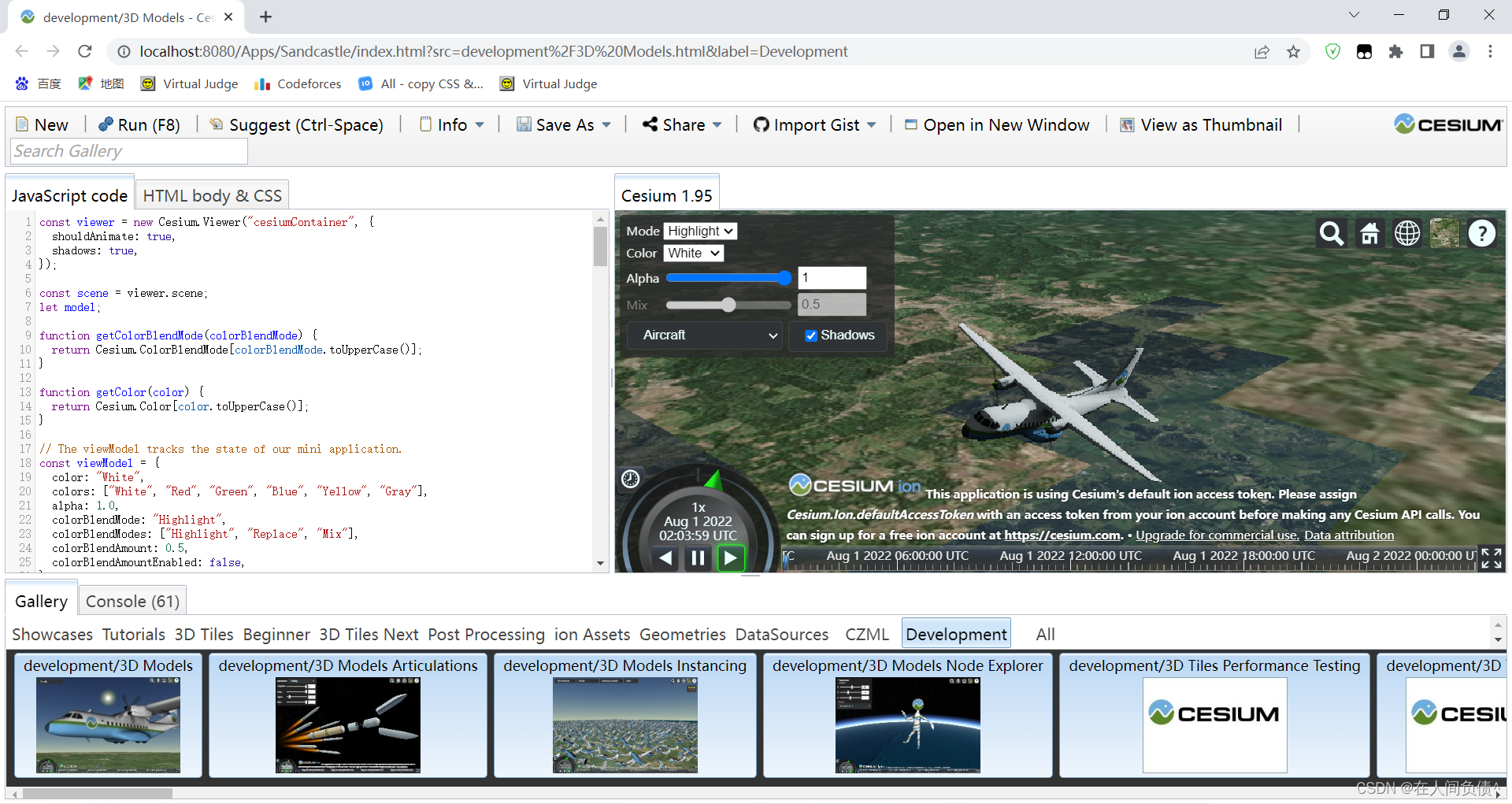The image size is (1512, 804).
Task: Reload the page with browser refresh icon
Action: pos(85,51)
